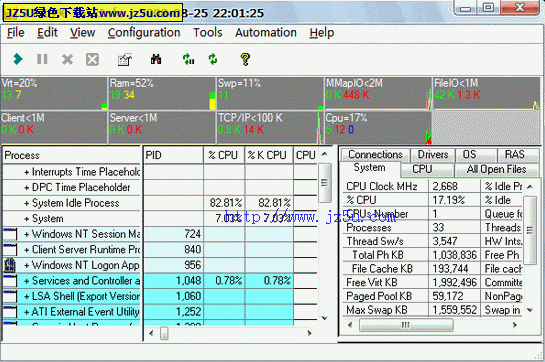
Task: Select the Total Ph KB value 1,038,836
Action: 455,255
